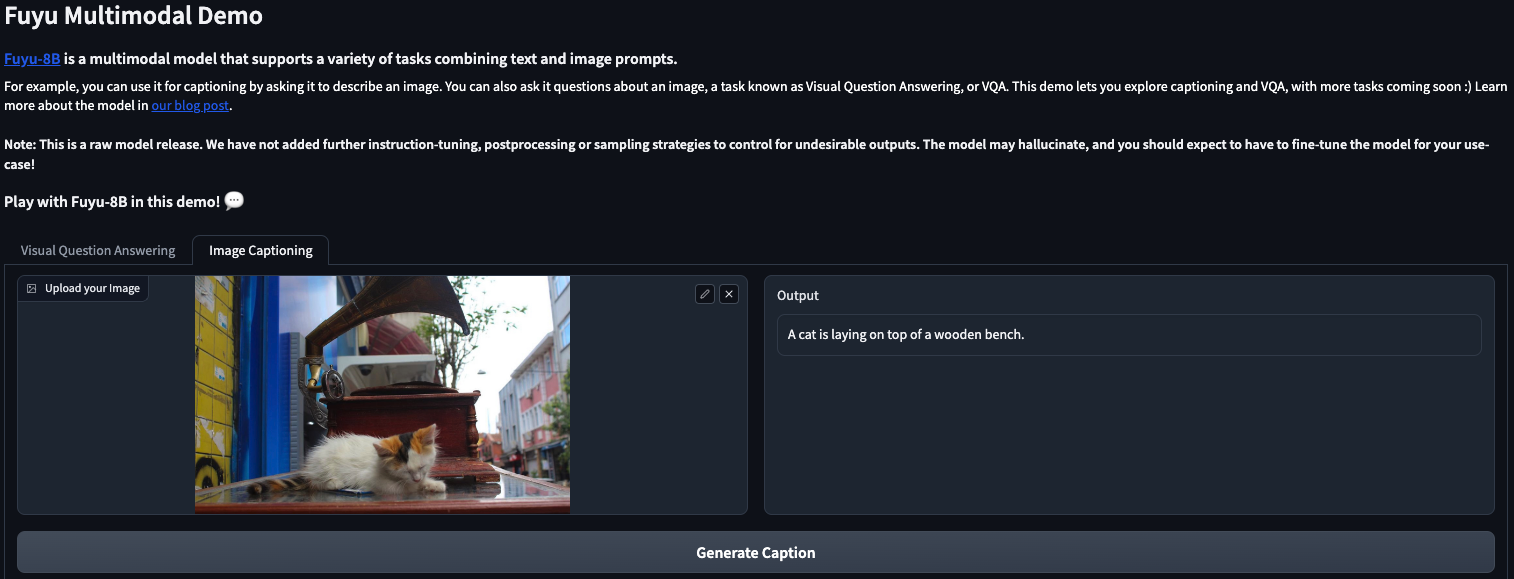Viewport: 1514px width, 579px height.
Task: Remove the uploaded image with X icon
Action: (x=729, y=294)
